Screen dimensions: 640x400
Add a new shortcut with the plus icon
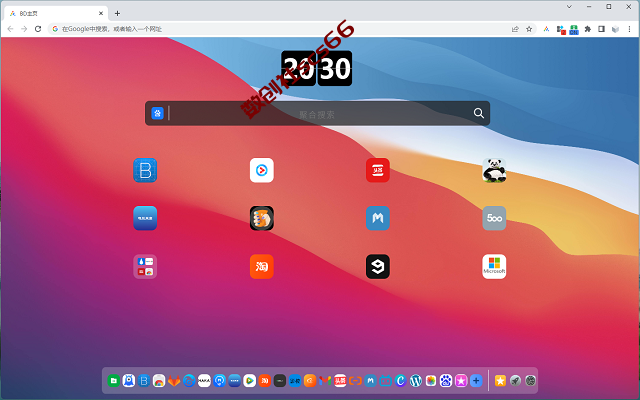pyautogui.click(x=476, y=381)
